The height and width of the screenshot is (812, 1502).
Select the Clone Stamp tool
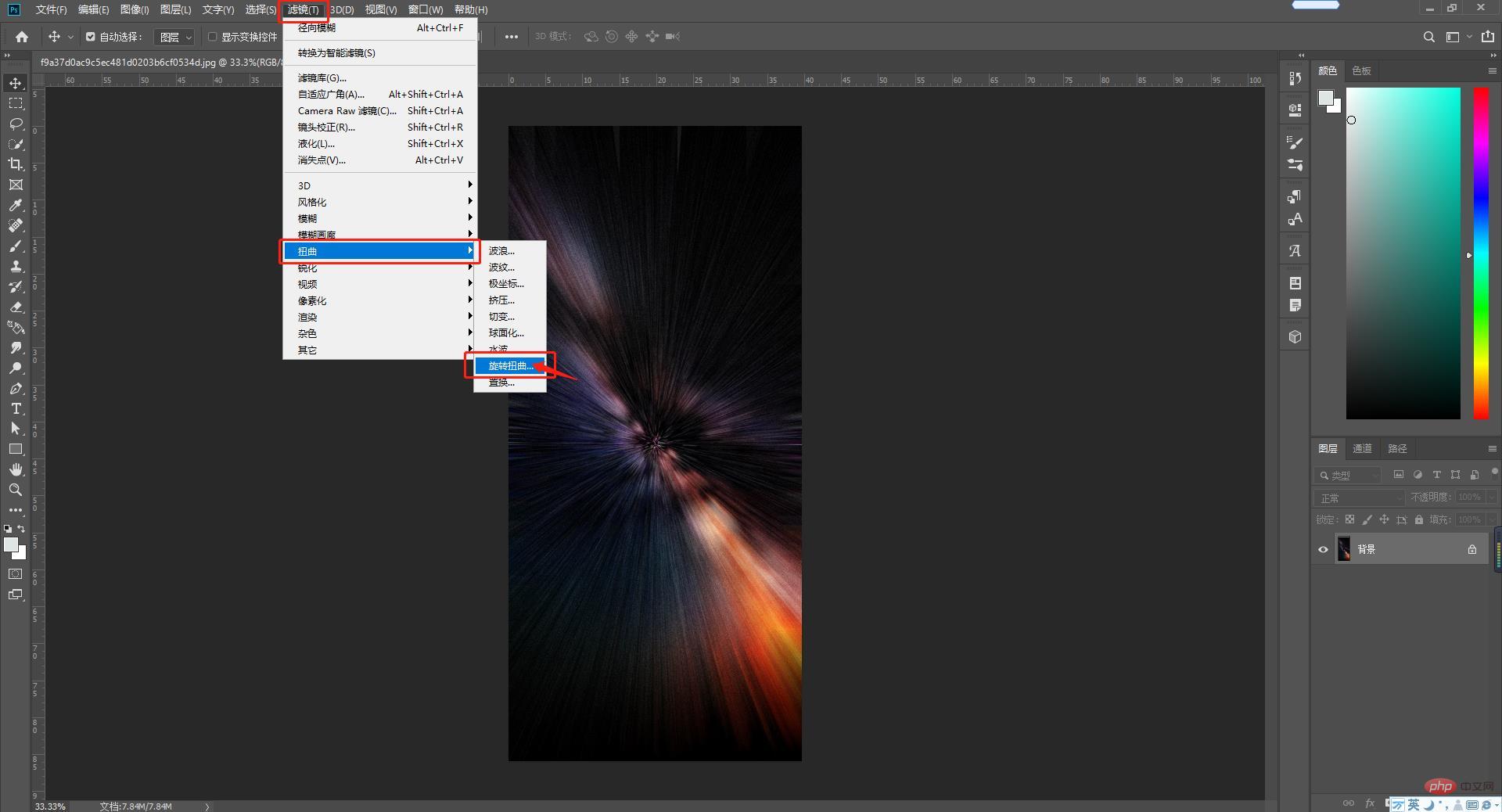[16, 266]
